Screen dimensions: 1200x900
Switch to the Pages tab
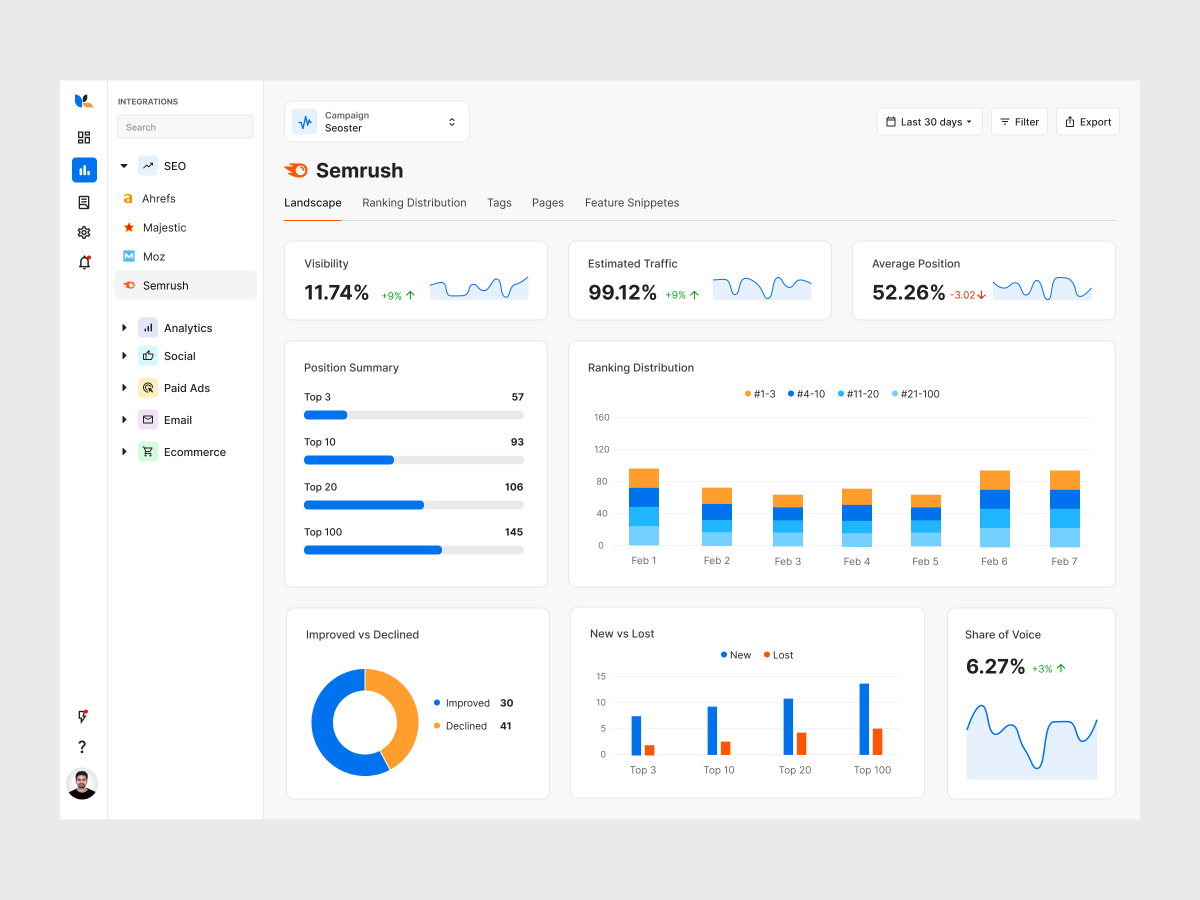(548, 203)
